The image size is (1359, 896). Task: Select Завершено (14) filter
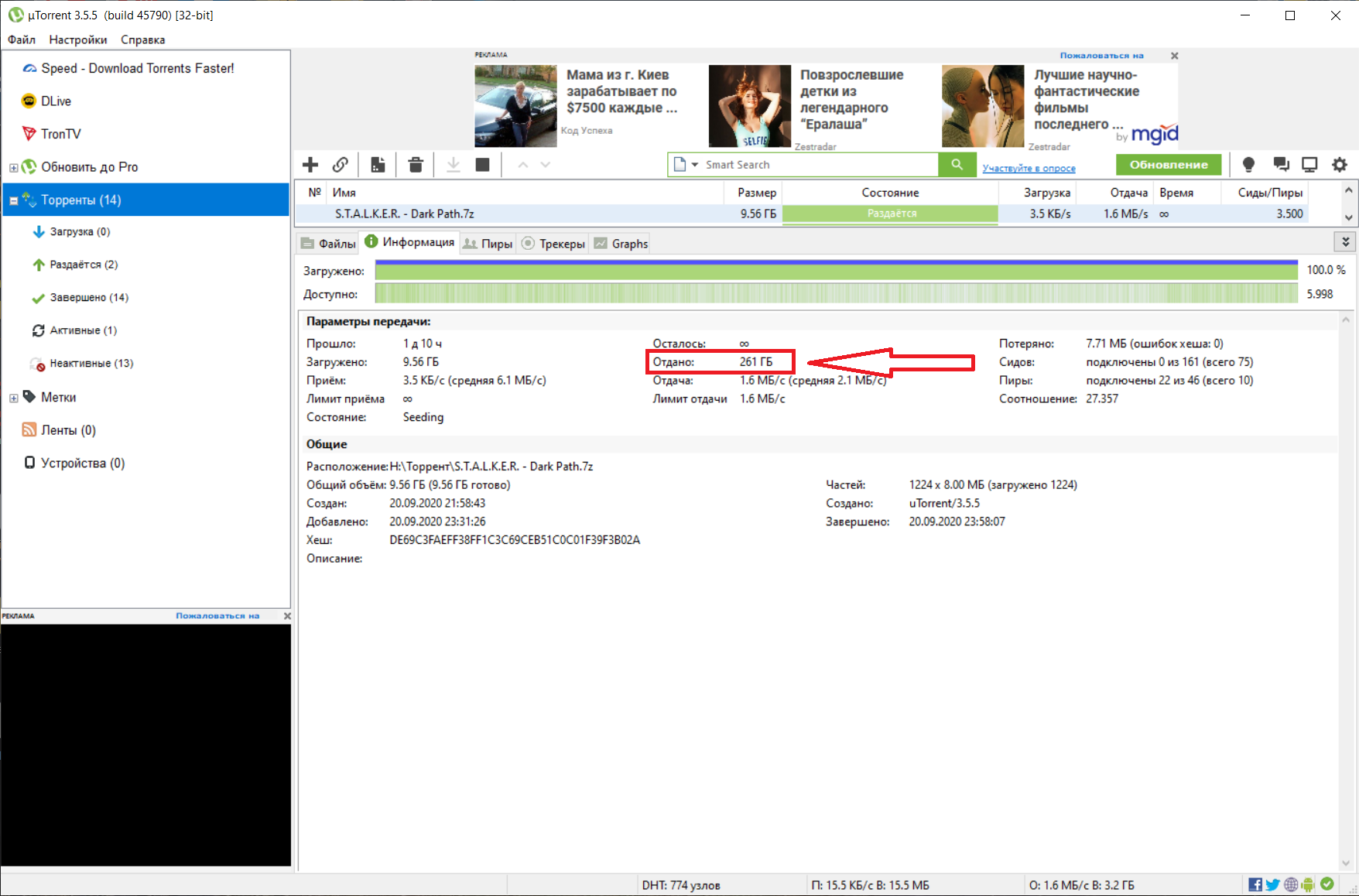pyautogui.click(x=89, y=298)
